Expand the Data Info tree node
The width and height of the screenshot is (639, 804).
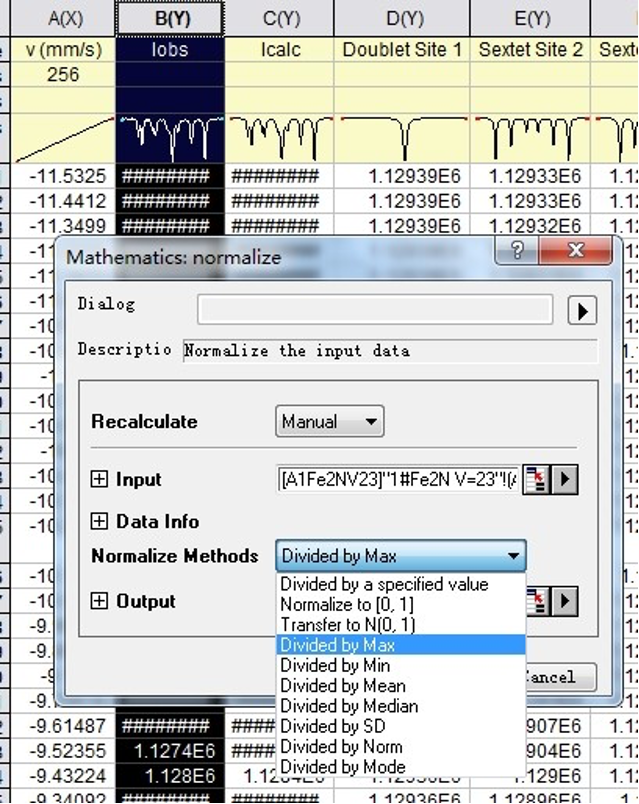(99, 521)
